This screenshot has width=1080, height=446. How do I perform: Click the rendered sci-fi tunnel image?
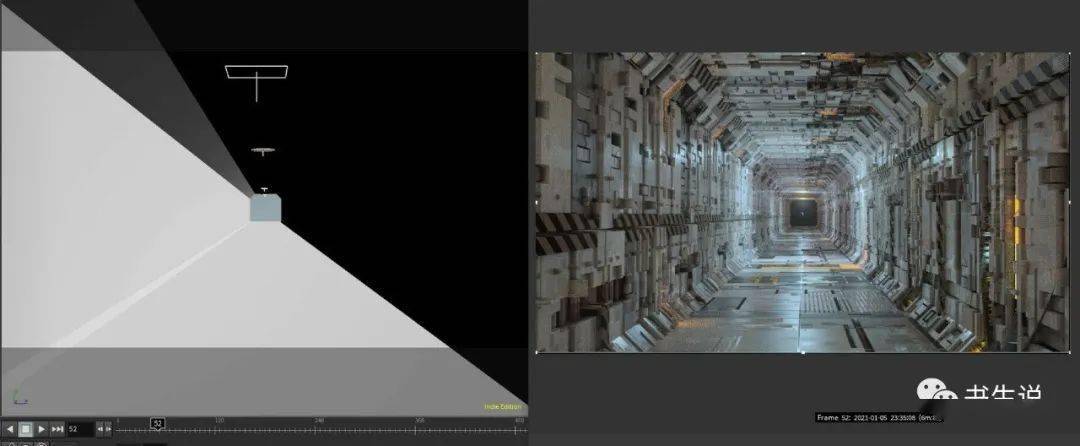point(802,202)
